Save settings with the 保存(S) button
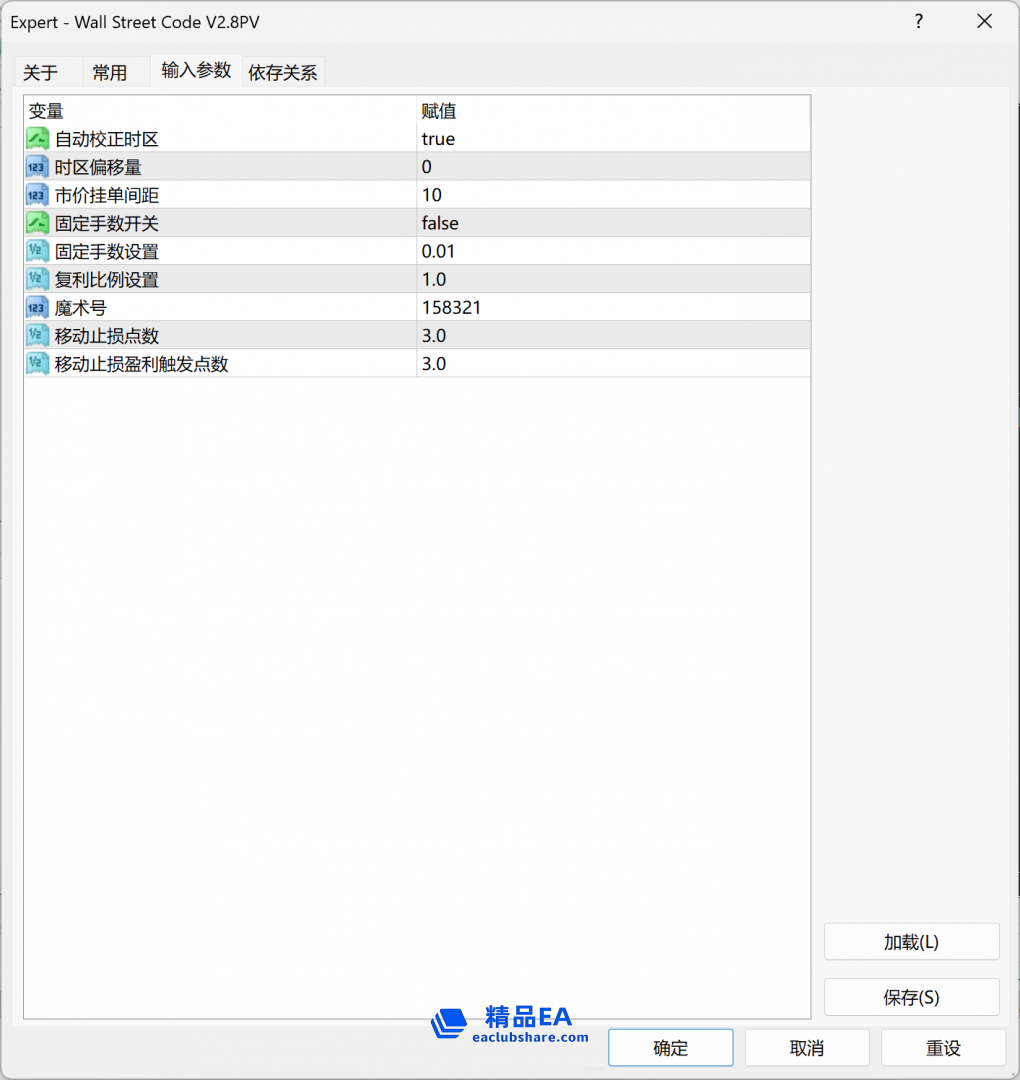 (x=911, y=997)
